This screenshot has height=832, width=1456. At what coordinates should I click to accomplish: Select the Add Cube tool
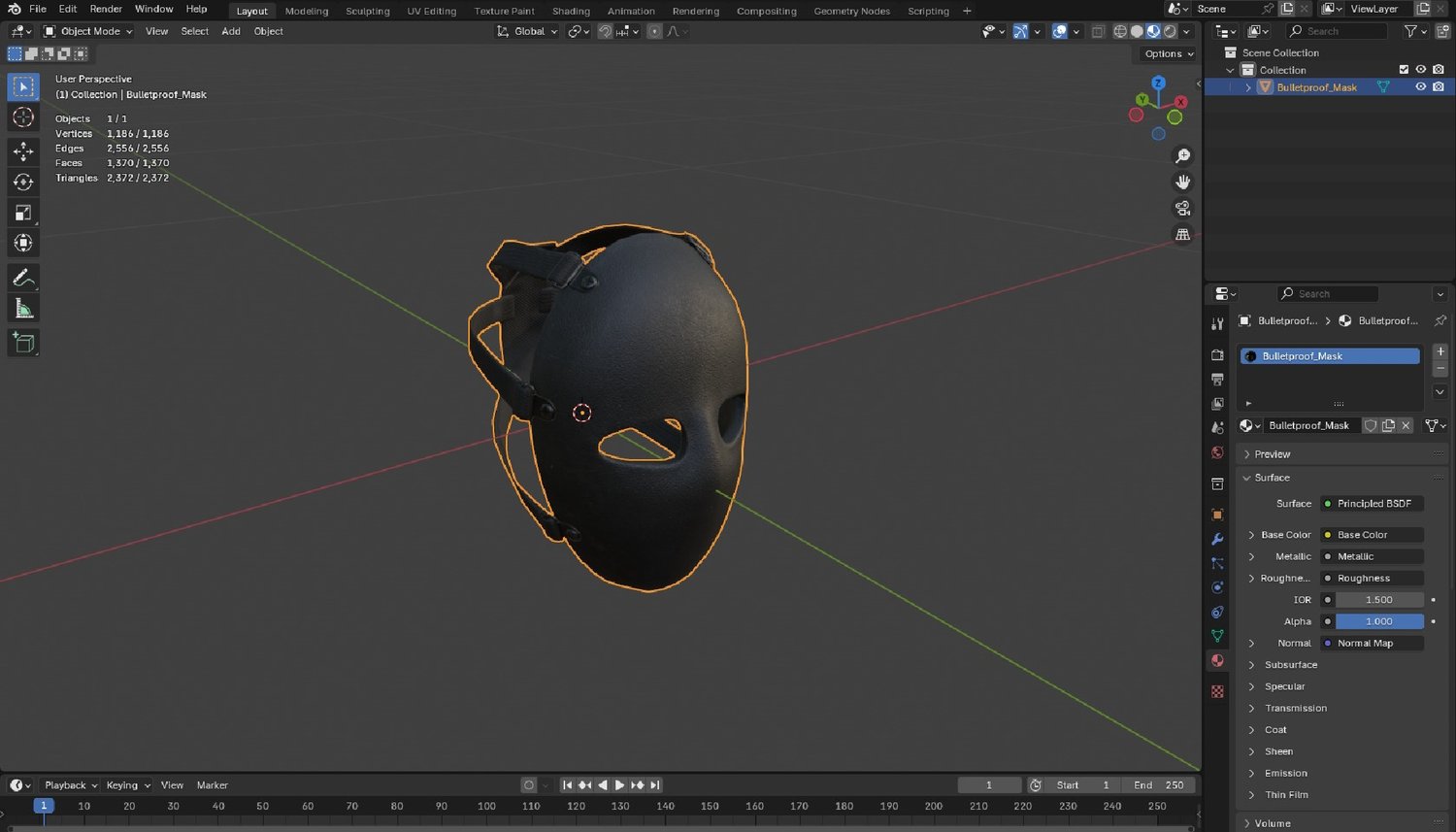23,343
